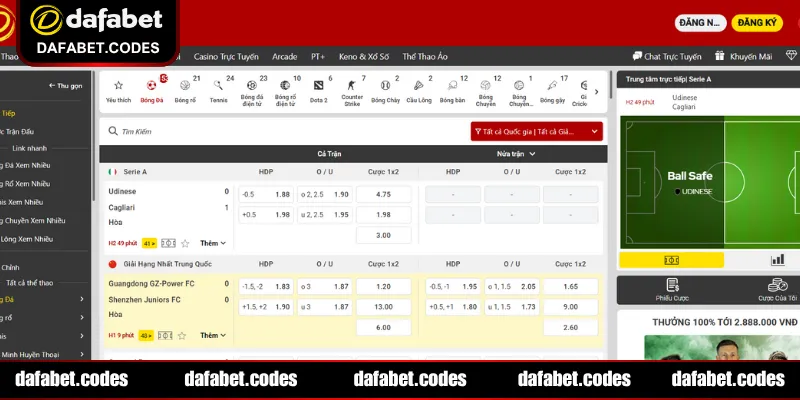Image resolution: width=800 pixels, height=400 pixels.
Task: Open the Tất cả Quốc gia dropdown
Action: 536,131
